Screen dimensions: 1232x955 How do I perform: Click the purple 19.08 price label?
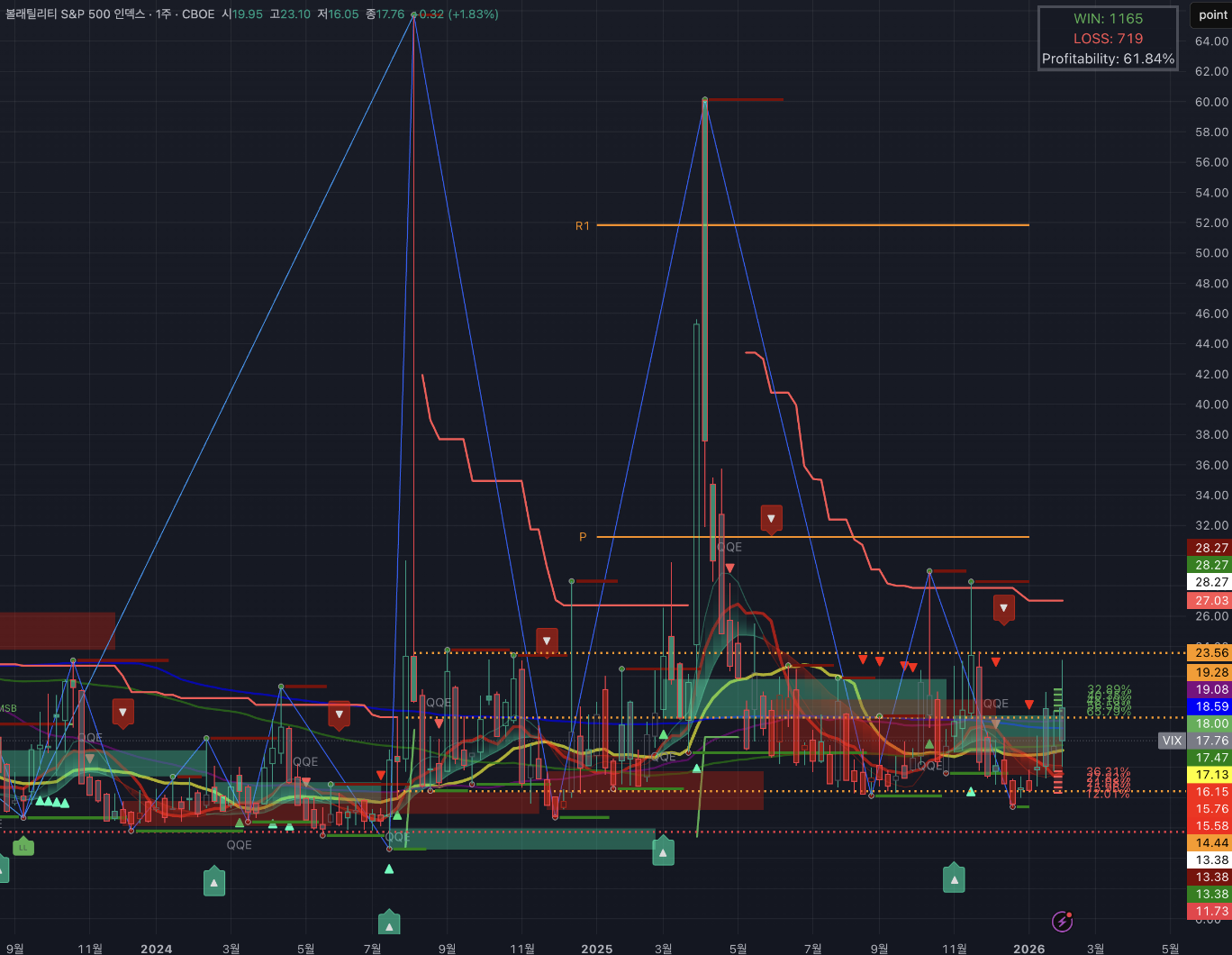(x=1209, y=689)
